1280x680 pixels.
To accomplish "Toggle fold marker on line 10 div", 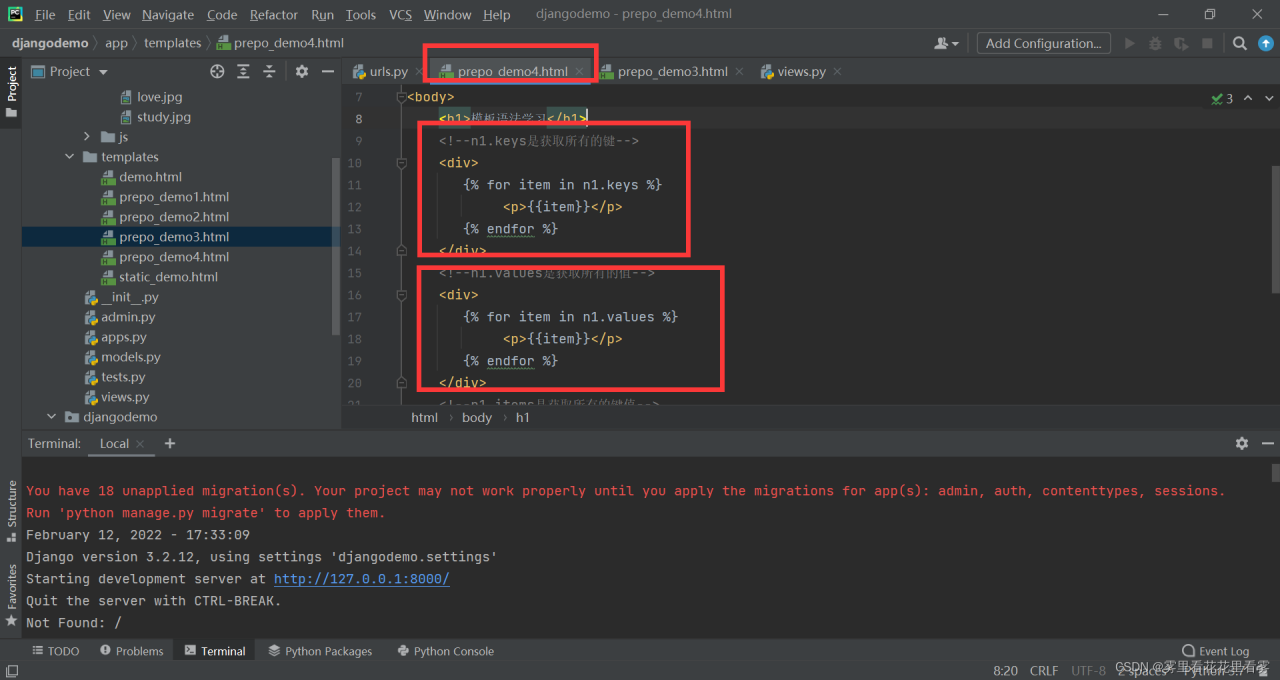I will coord(402,163).
